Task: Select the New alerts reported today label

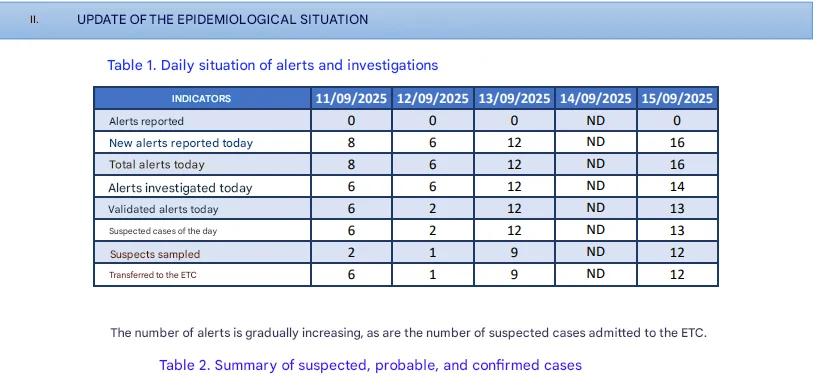Action: pos(181,143)
